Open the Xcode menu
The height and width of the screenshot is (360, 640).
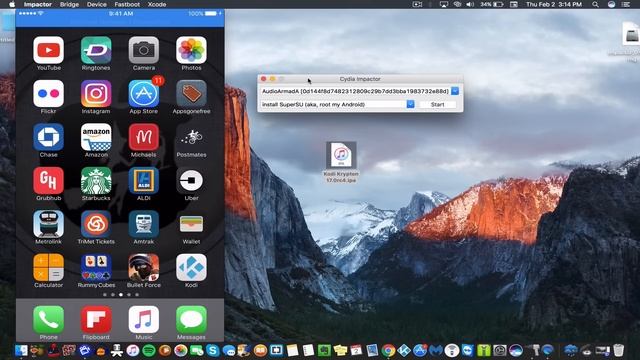[x=157, y=4]
